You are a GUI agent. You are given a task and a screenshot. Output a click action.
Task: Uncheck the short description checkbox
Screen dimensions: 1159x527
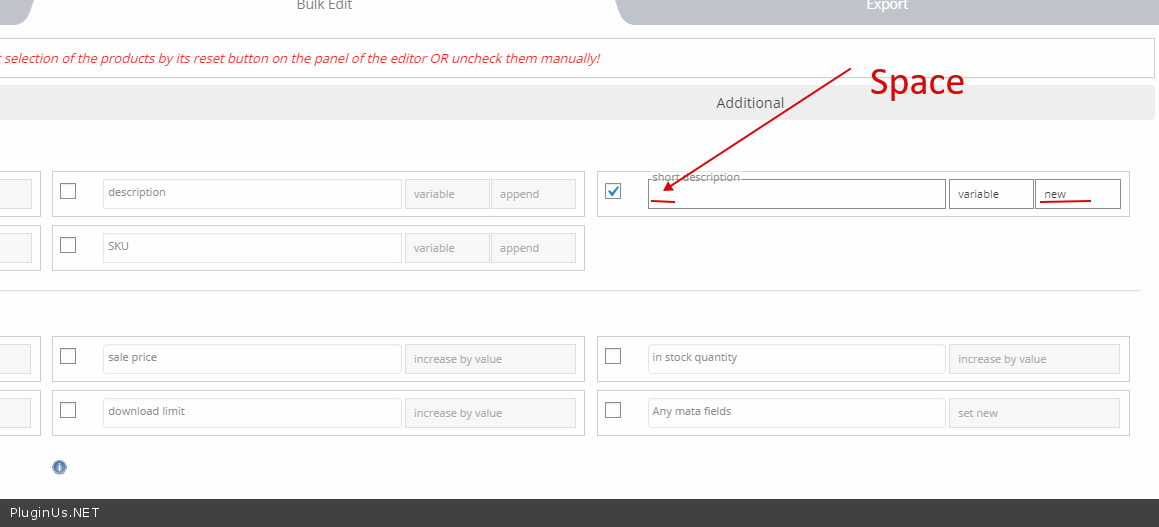613,191
